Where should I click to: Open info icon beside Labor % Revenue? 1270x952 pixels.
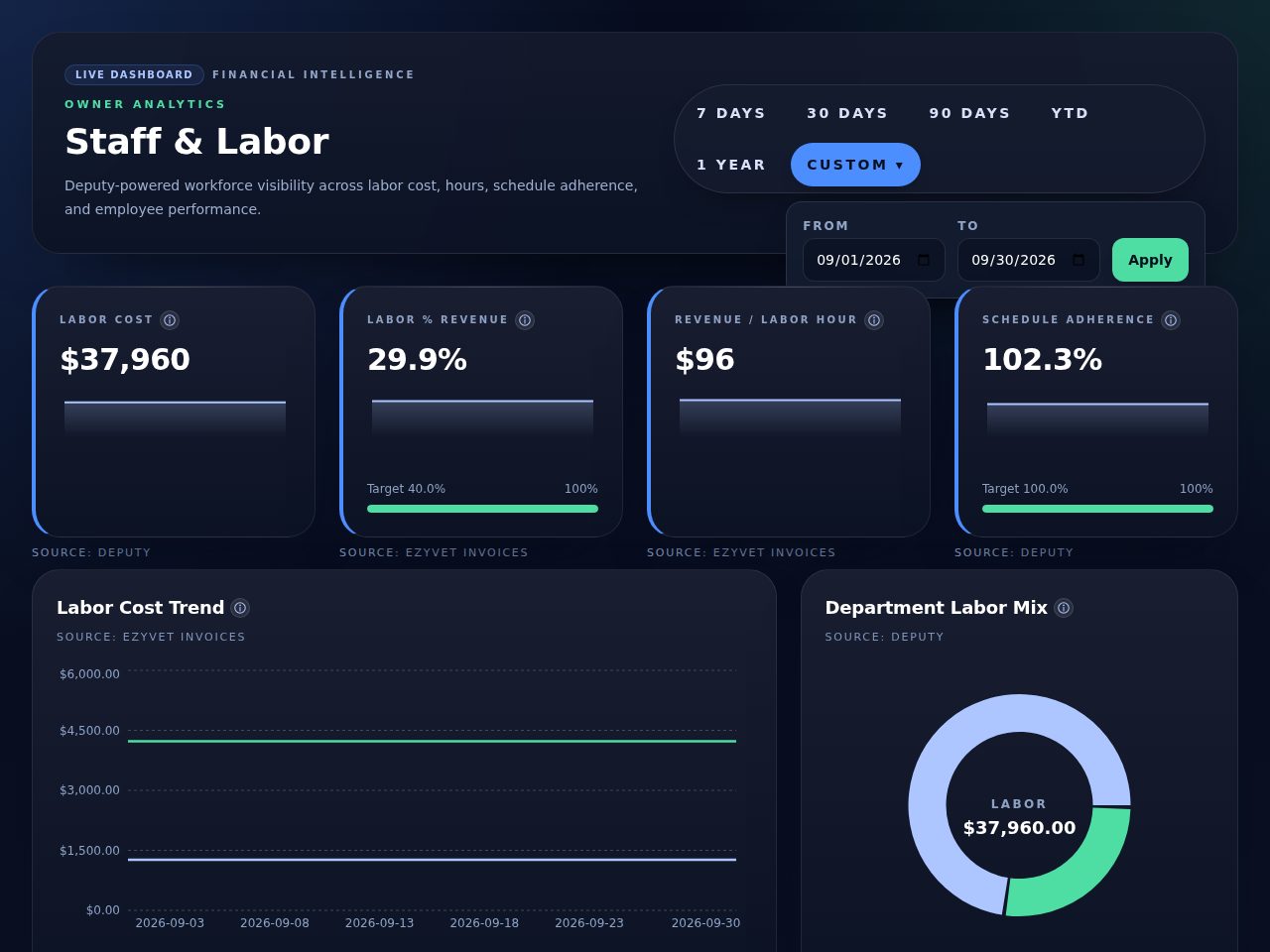click(525, 320)
